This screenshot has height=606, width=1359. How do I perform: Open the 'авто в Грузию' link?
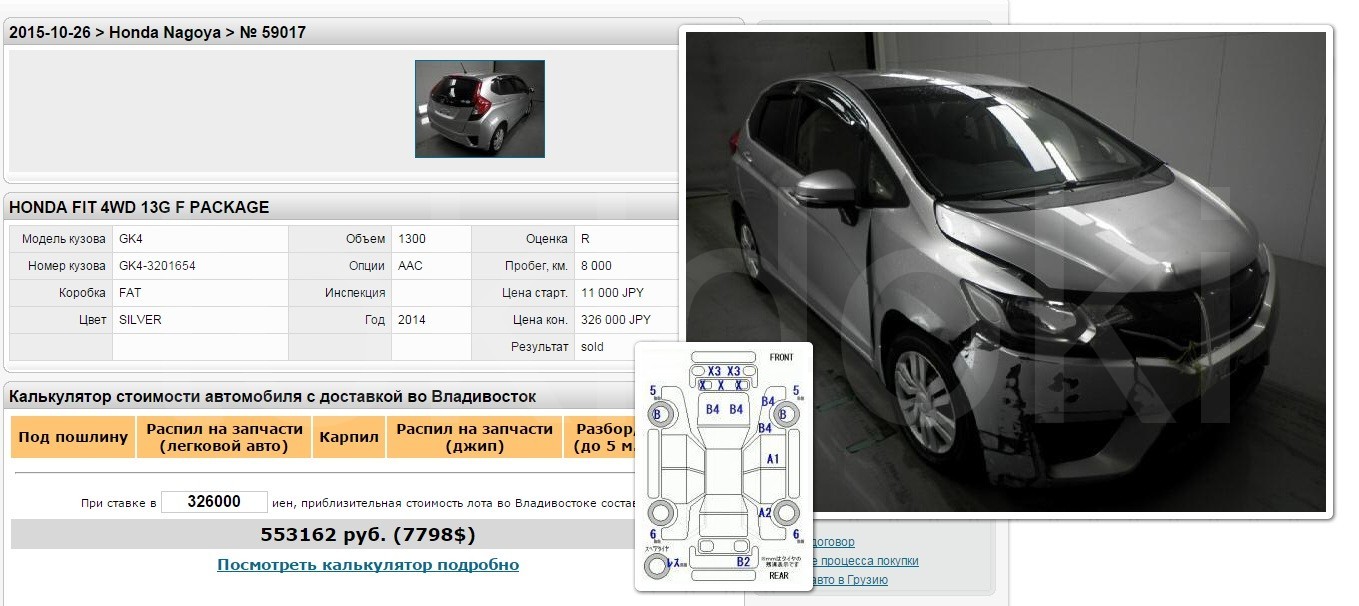point(850,580)
